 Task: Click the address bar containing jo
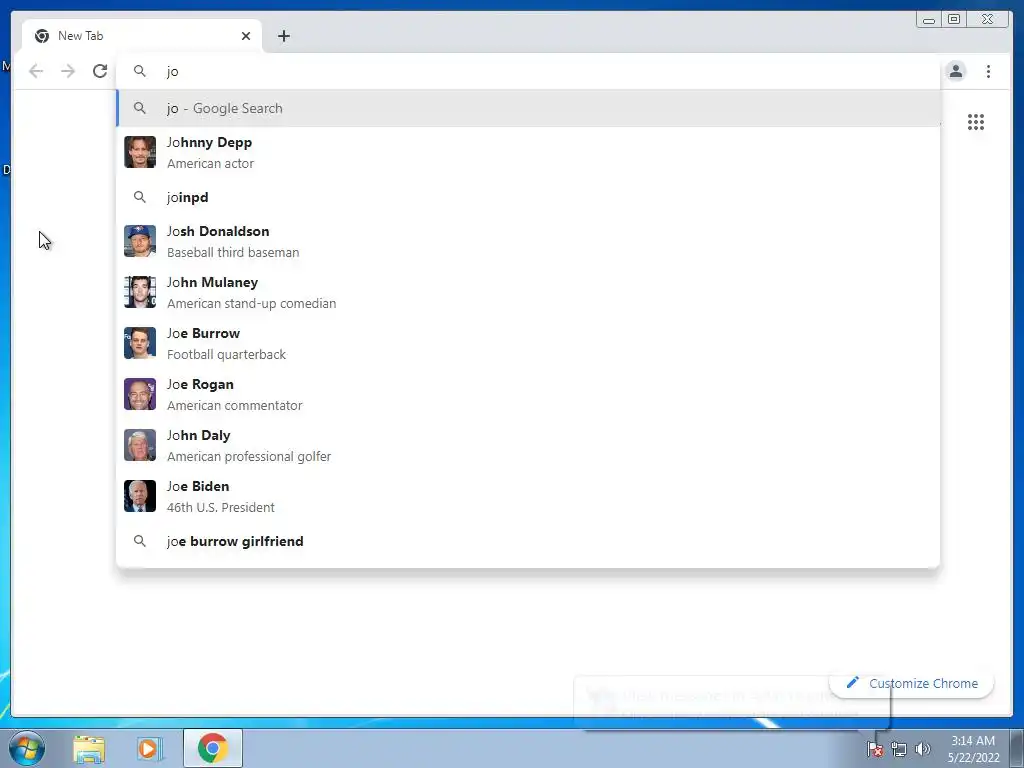[x=528, y=71]
